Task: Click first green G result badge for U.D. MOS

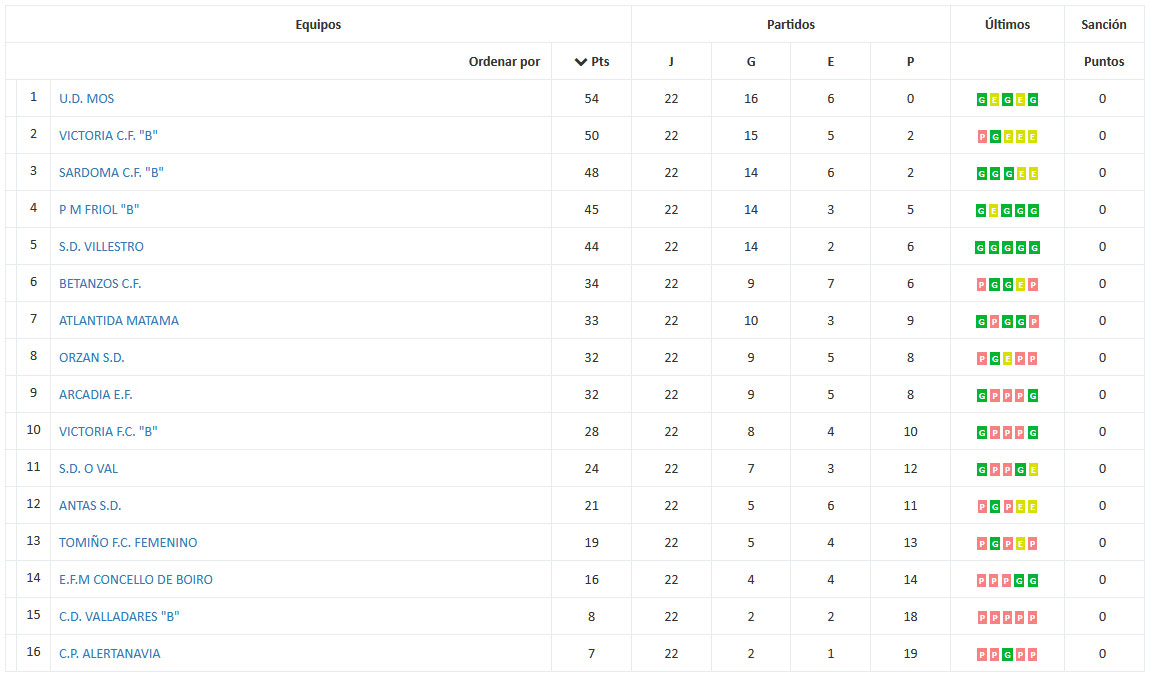Action: (981, 100)
